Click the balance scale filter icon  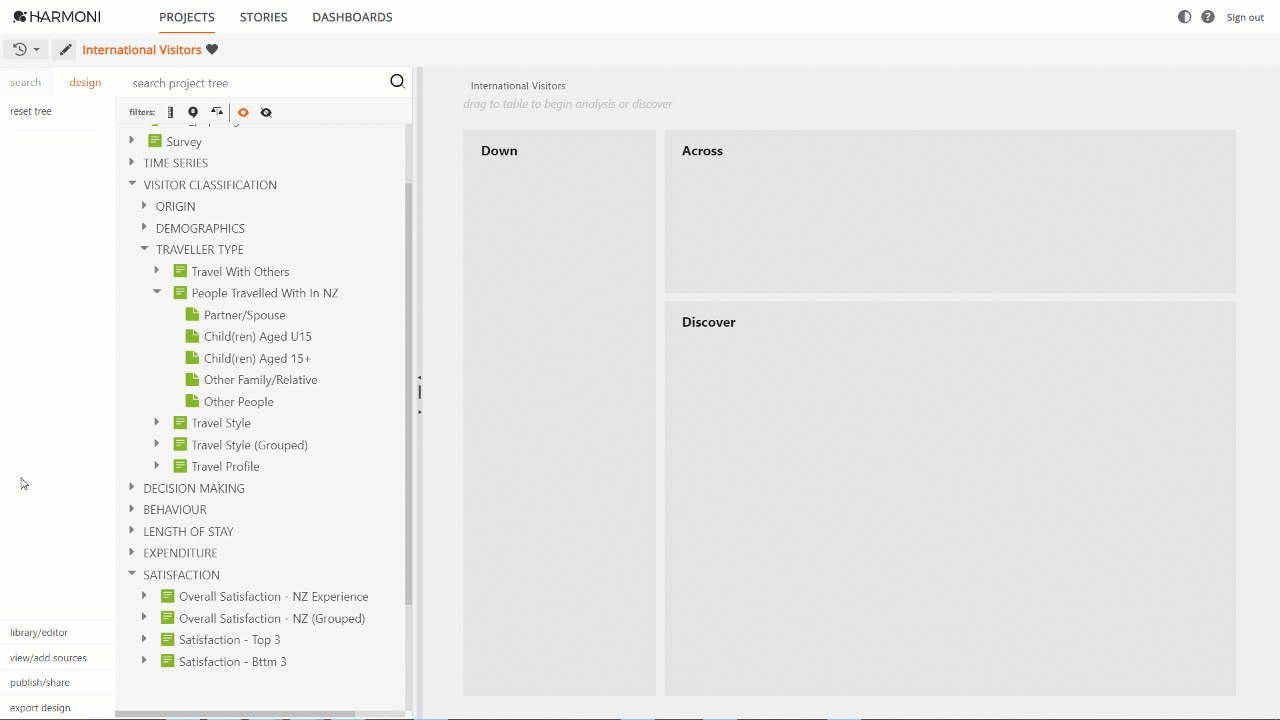click(217, 112)
